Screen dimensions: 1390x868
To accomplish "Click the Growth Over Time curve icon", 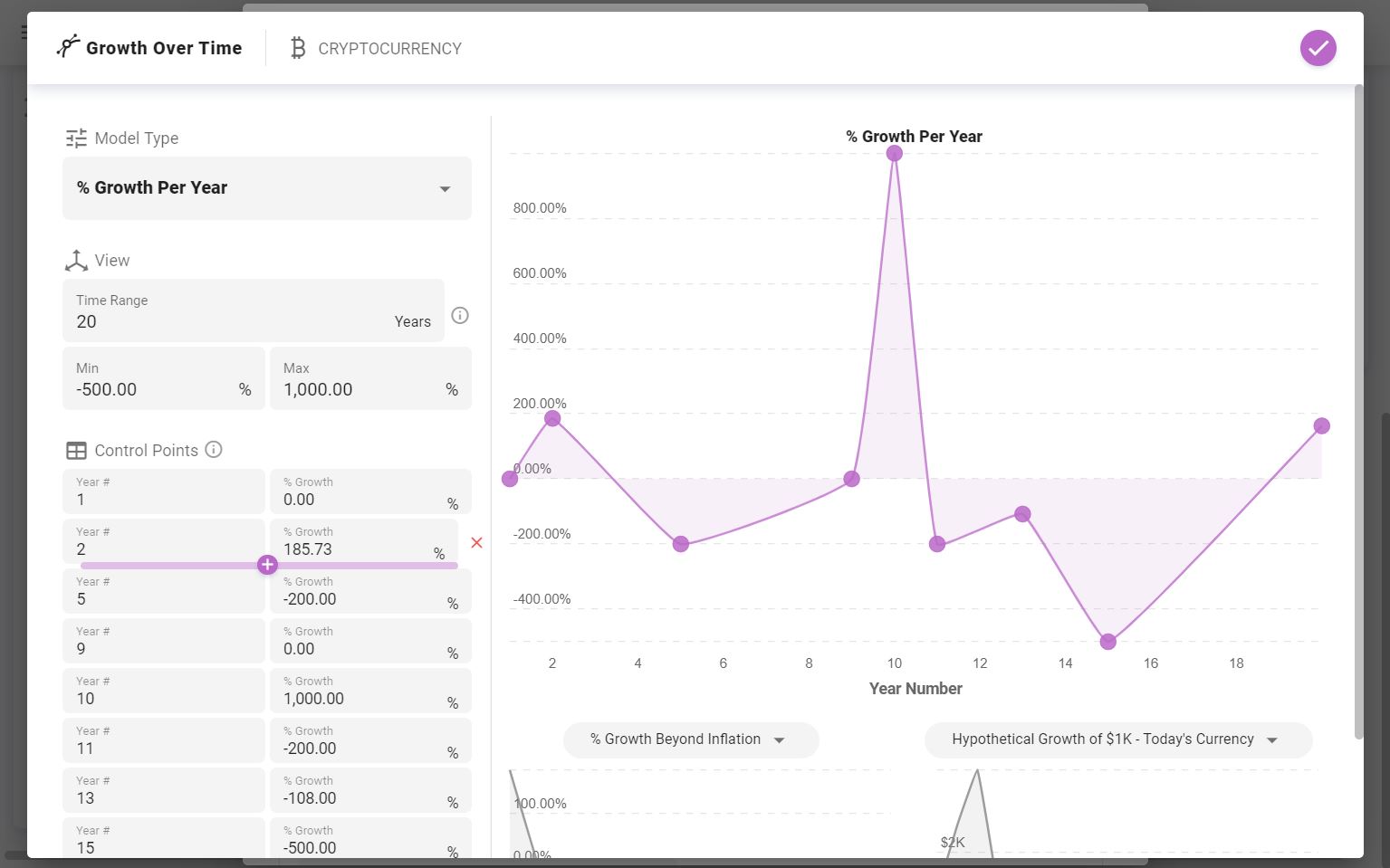I will point(68,47).
